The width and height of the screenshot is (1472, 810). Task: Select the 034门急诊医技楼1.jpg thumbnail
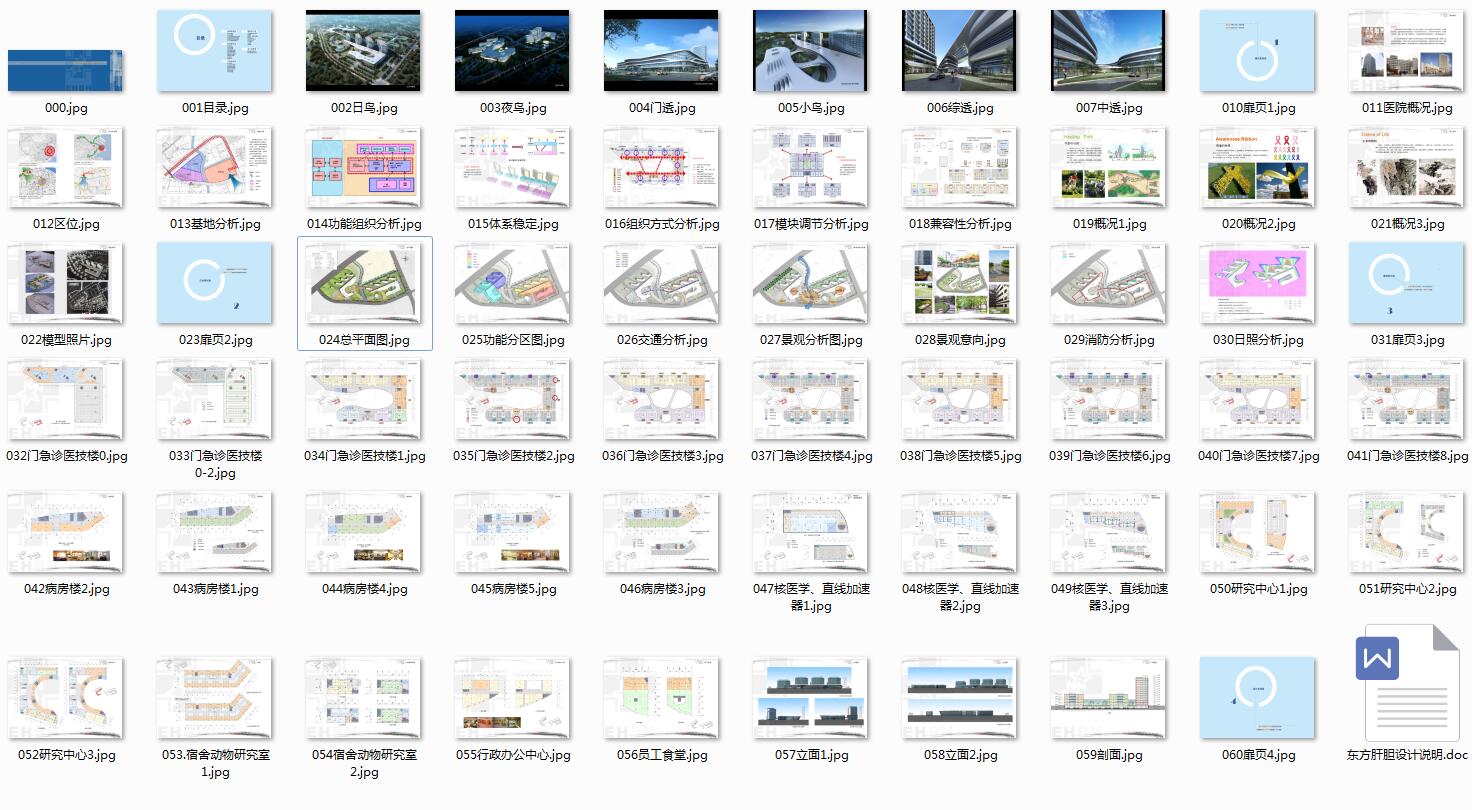[364, 399]
